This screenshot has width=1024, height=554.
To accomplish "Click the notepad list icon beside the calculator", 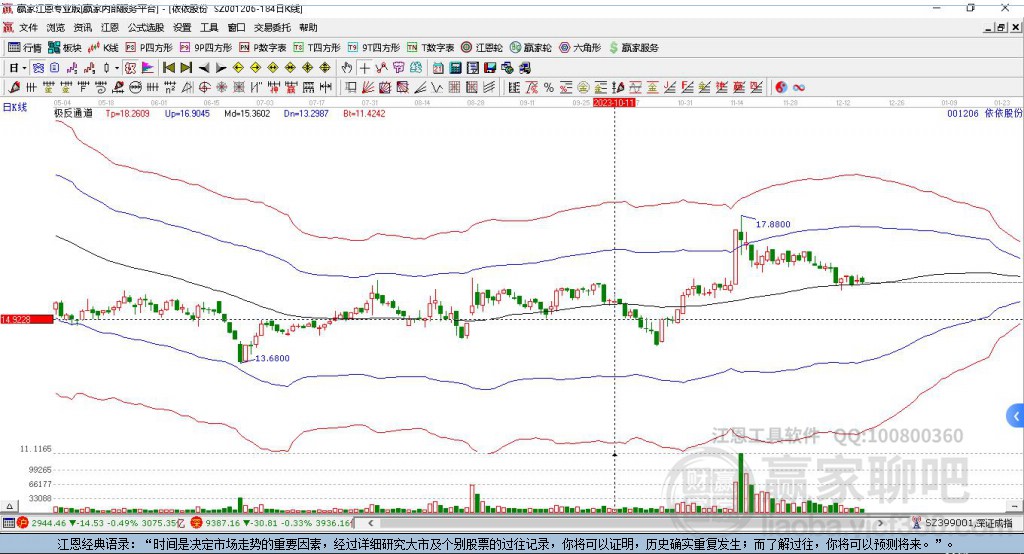I will pos(473,67).
